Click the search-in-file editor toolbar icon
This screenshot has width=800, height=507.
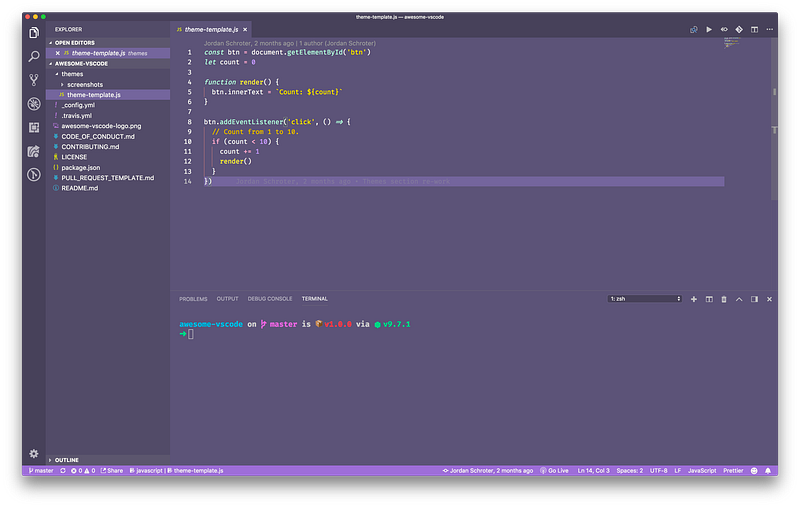point(693,30)
